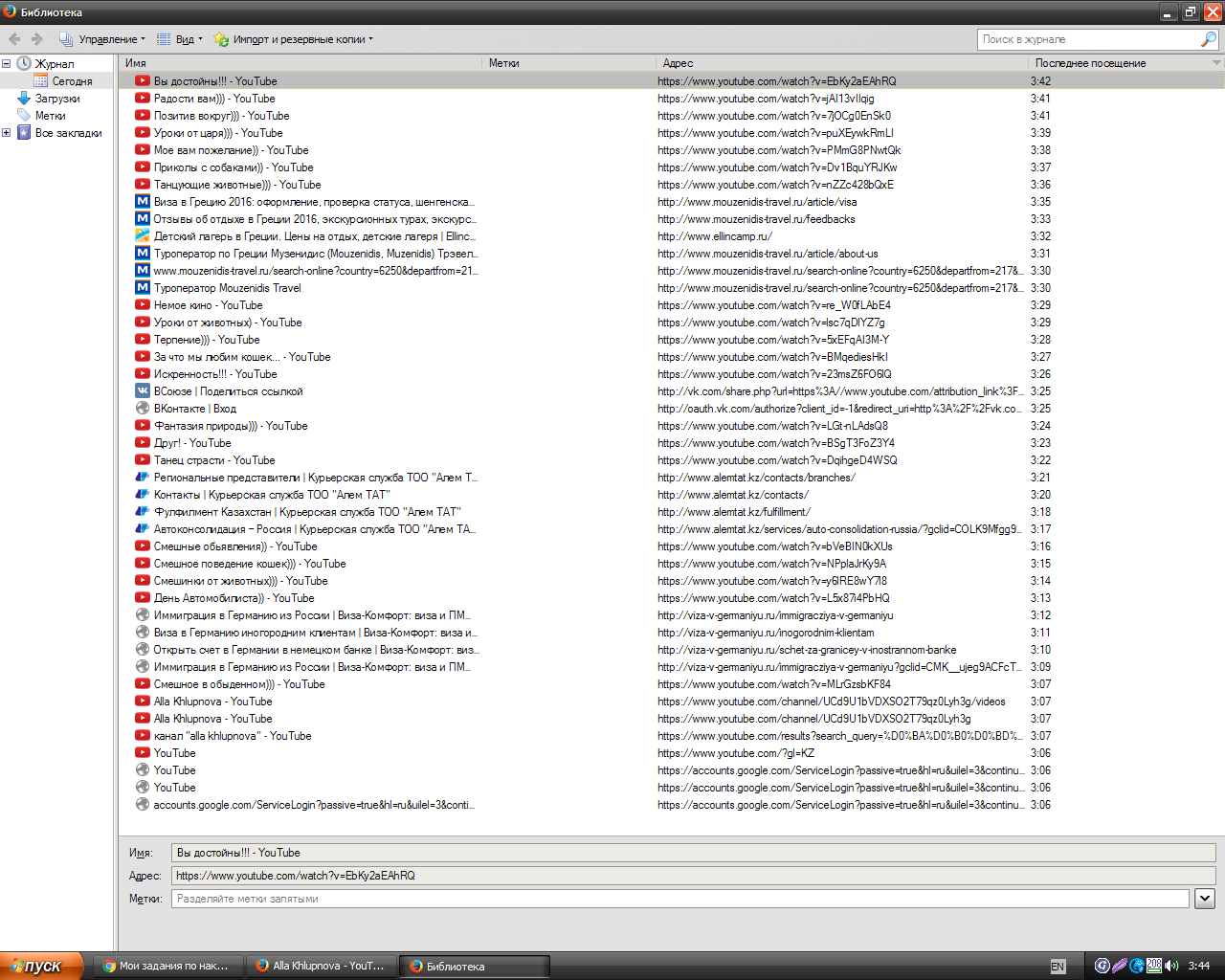Open the Управление dropdown menu
The width and height of the screenshot is (1225, 980).
tap(102, 39)
